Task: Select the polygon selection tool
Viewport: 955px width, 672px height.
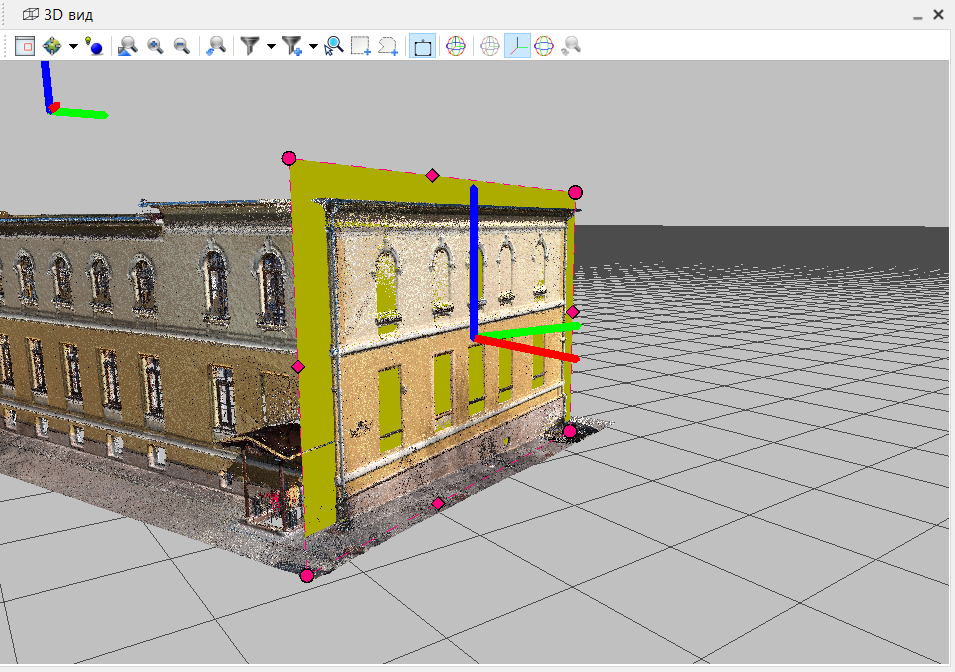Action: pos(389,45)
